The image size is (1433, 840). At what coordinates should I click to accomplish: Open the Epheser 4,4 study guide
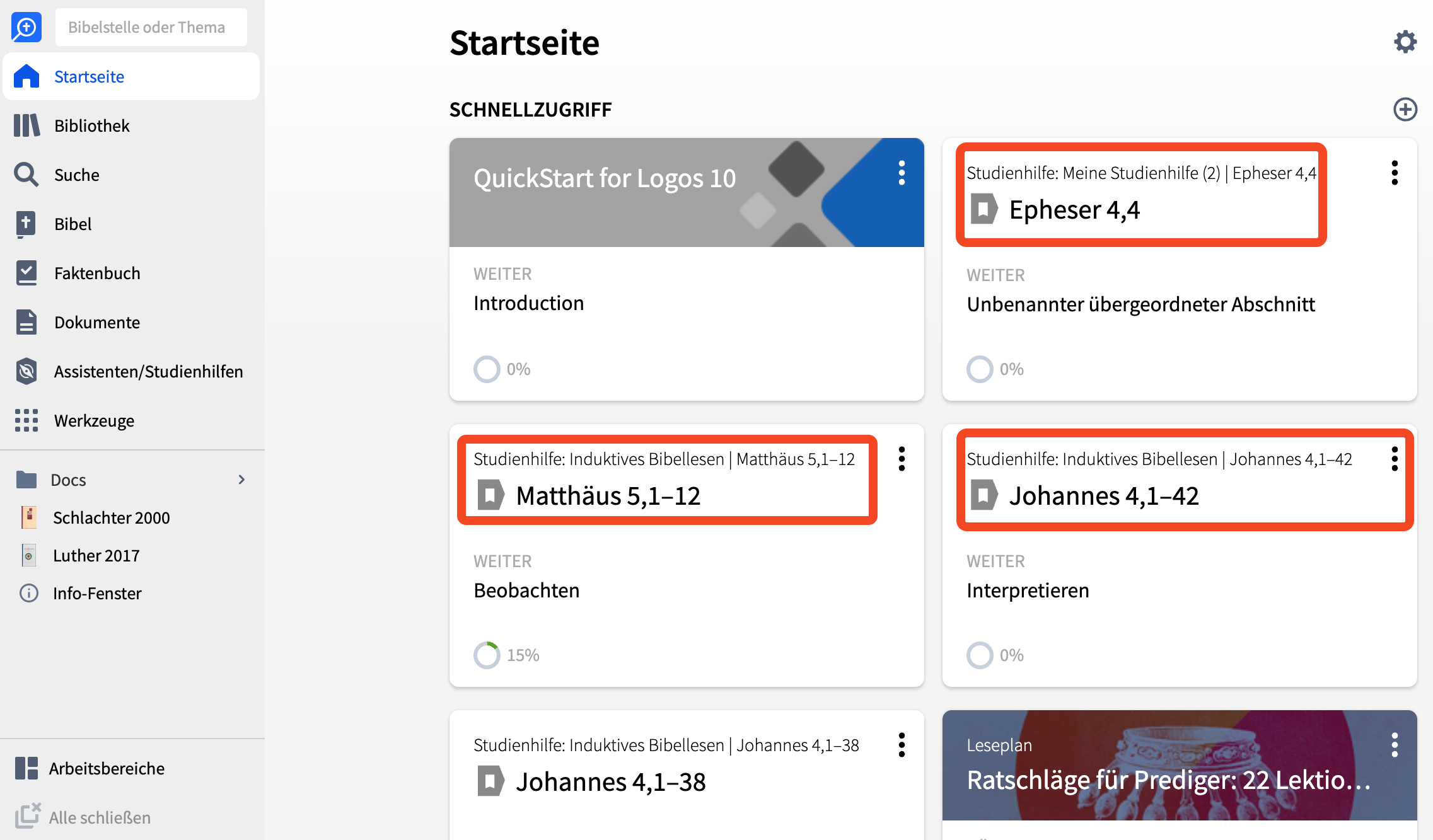[x=1074, y=209]
